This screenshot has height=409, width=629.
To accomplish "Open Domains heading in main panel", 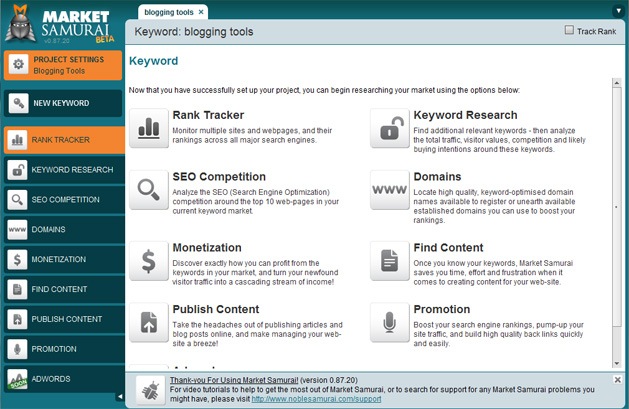I will [x=437, y=177].
